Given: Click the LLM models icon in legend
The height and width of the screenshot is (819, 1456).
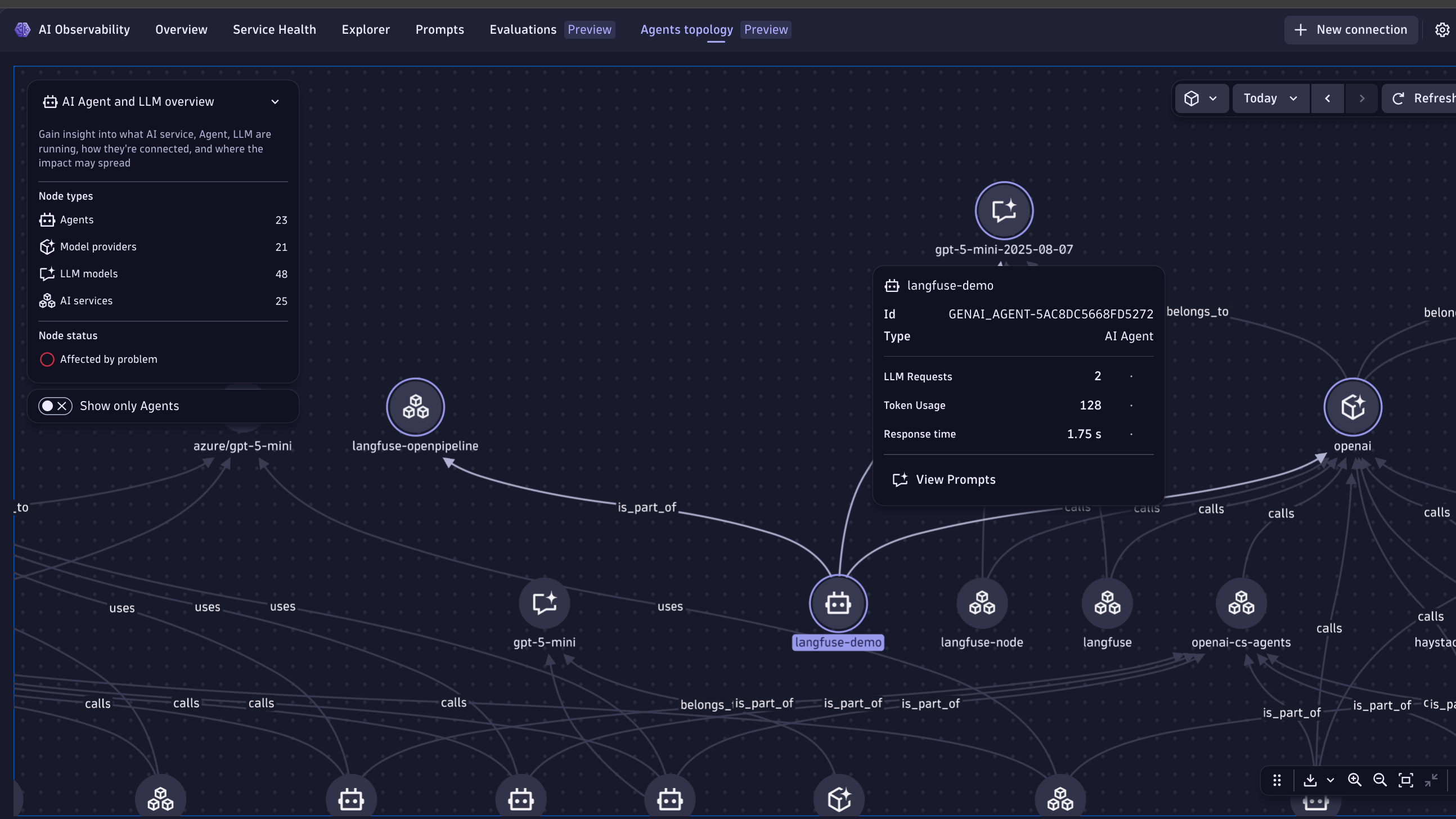Looking at the screenshot, I should 47,274.
